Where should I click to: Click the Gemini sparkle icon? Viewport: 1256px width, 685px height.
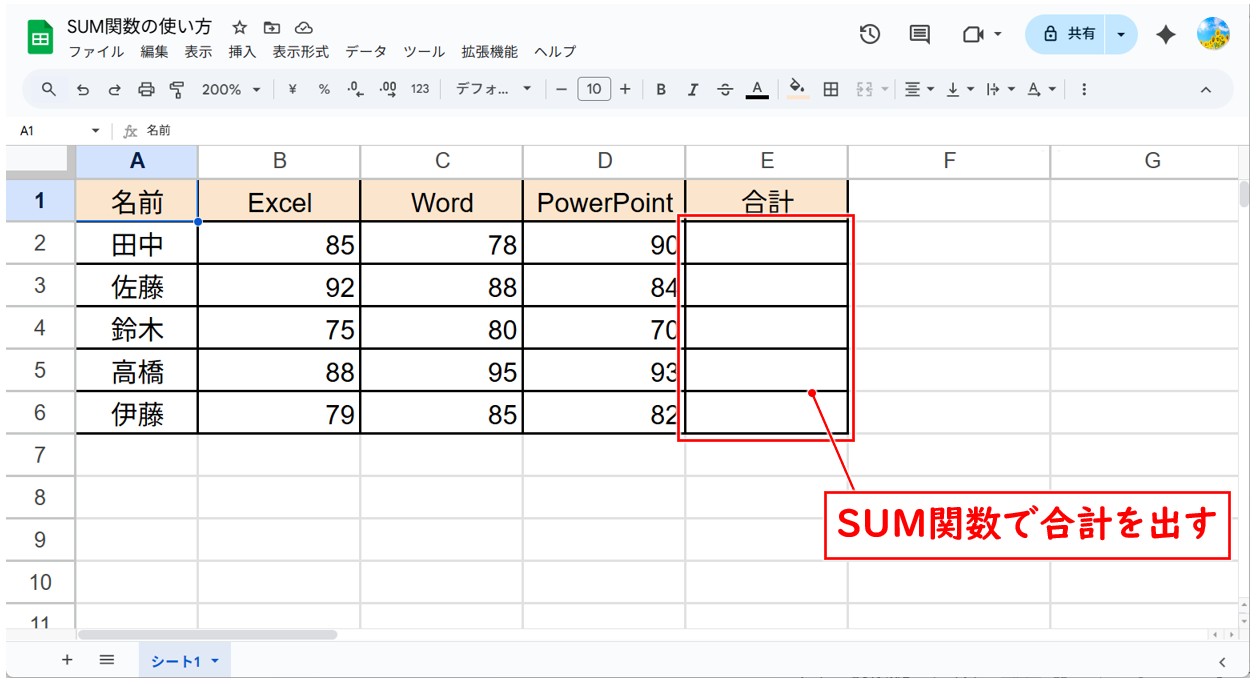1165,34
